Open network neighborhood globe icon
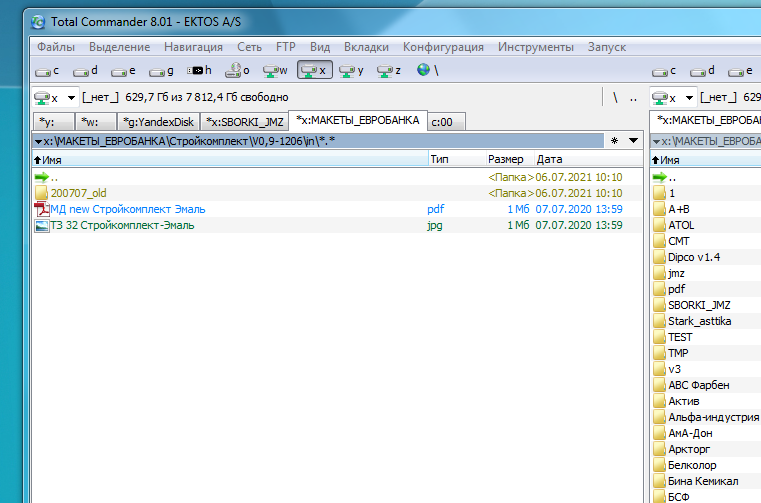761x503 pixels. pyautogui.click(x=428, y=70)
